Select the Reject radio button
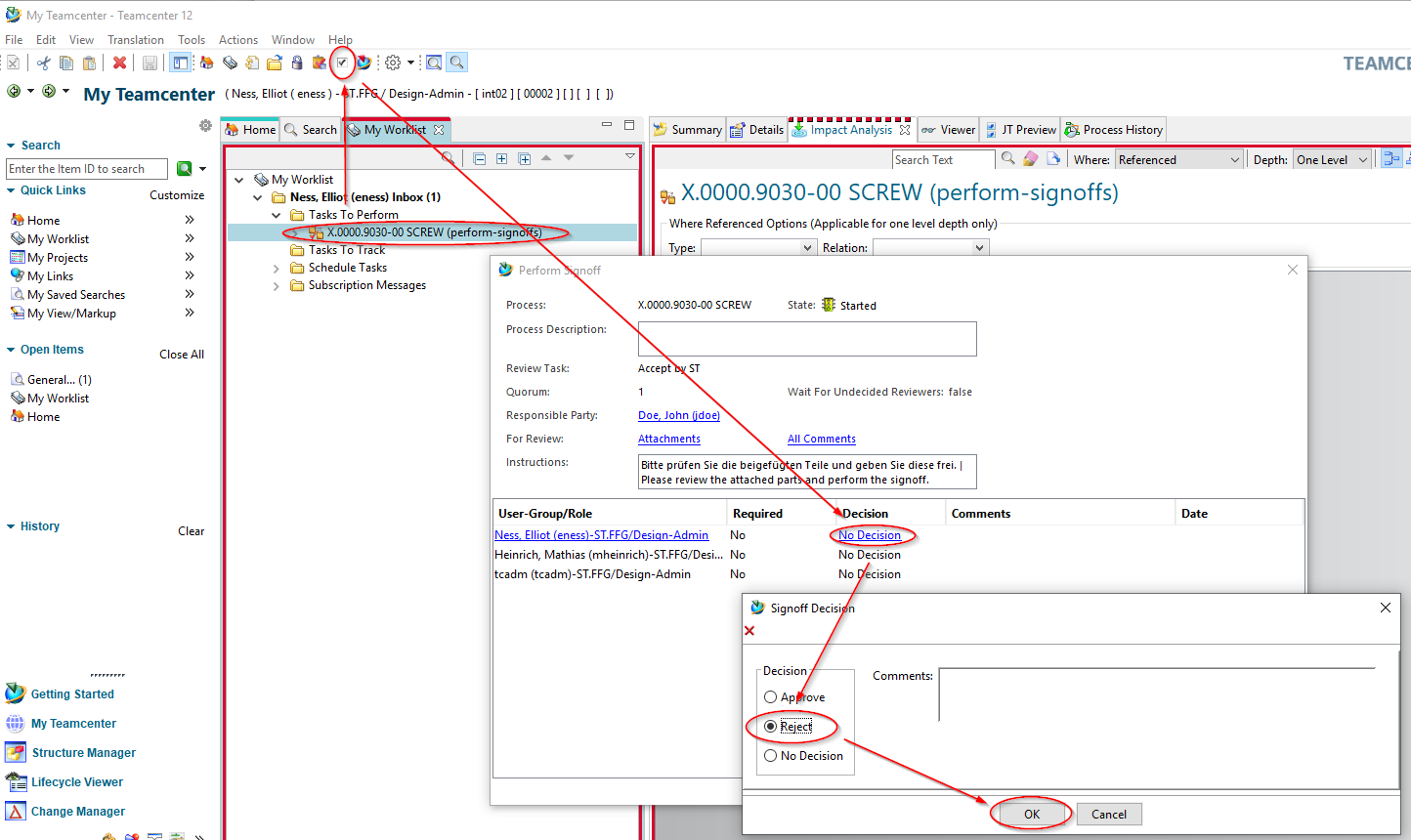The image size is (1411, 840). coord(771,727)
